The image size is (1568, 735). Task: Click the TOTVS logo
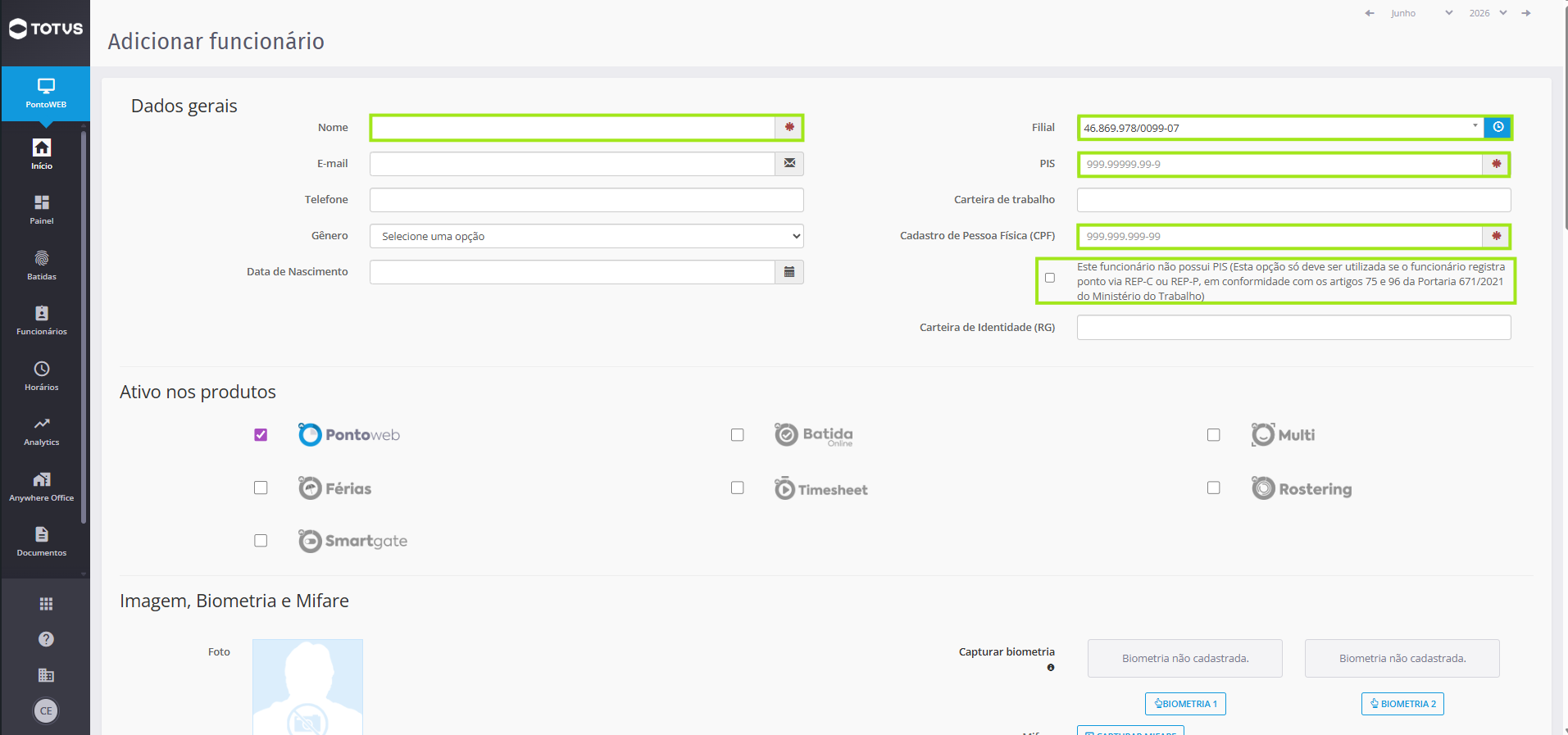click(x=46, y=29)
